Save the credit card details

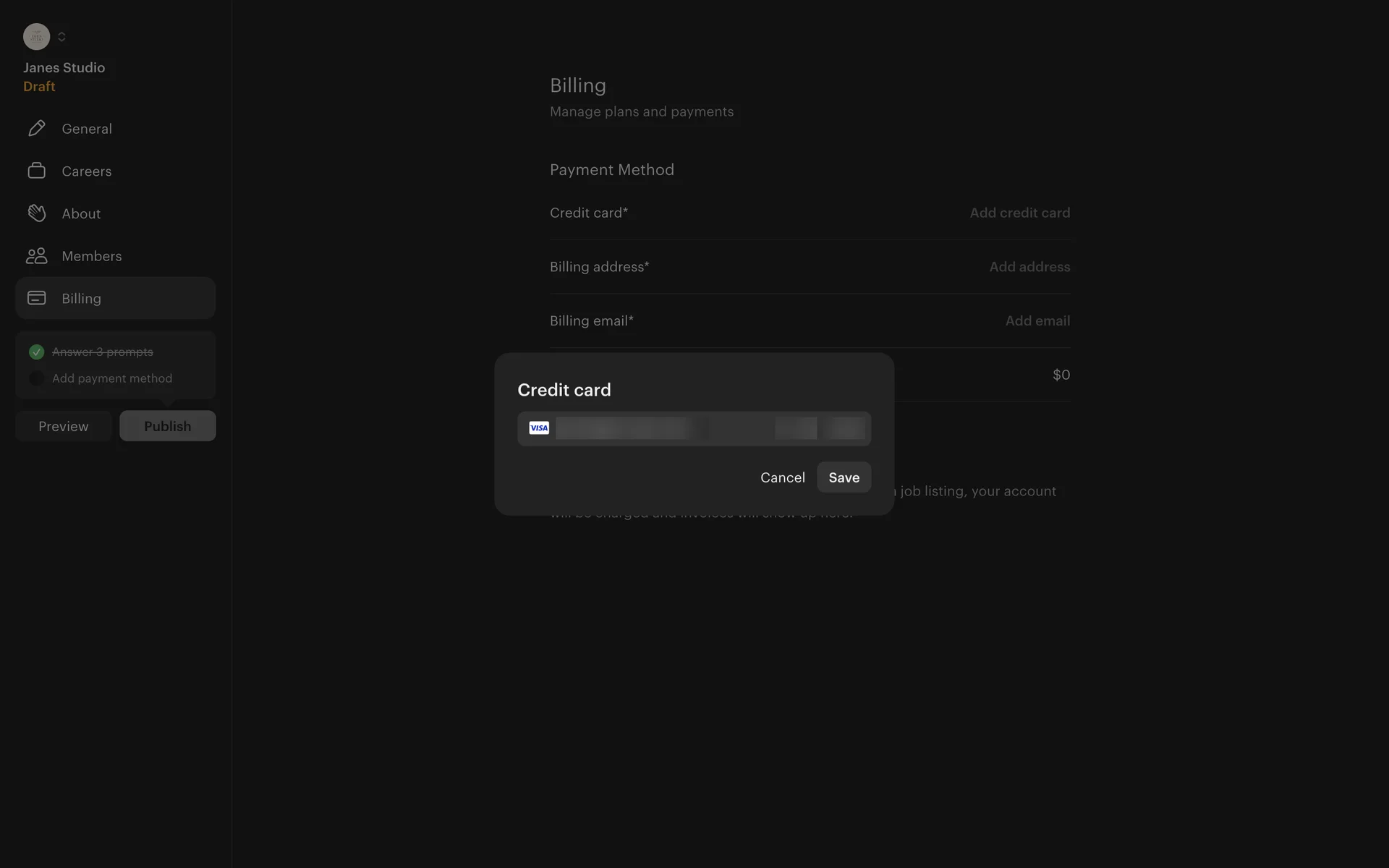tap(844, 477)
